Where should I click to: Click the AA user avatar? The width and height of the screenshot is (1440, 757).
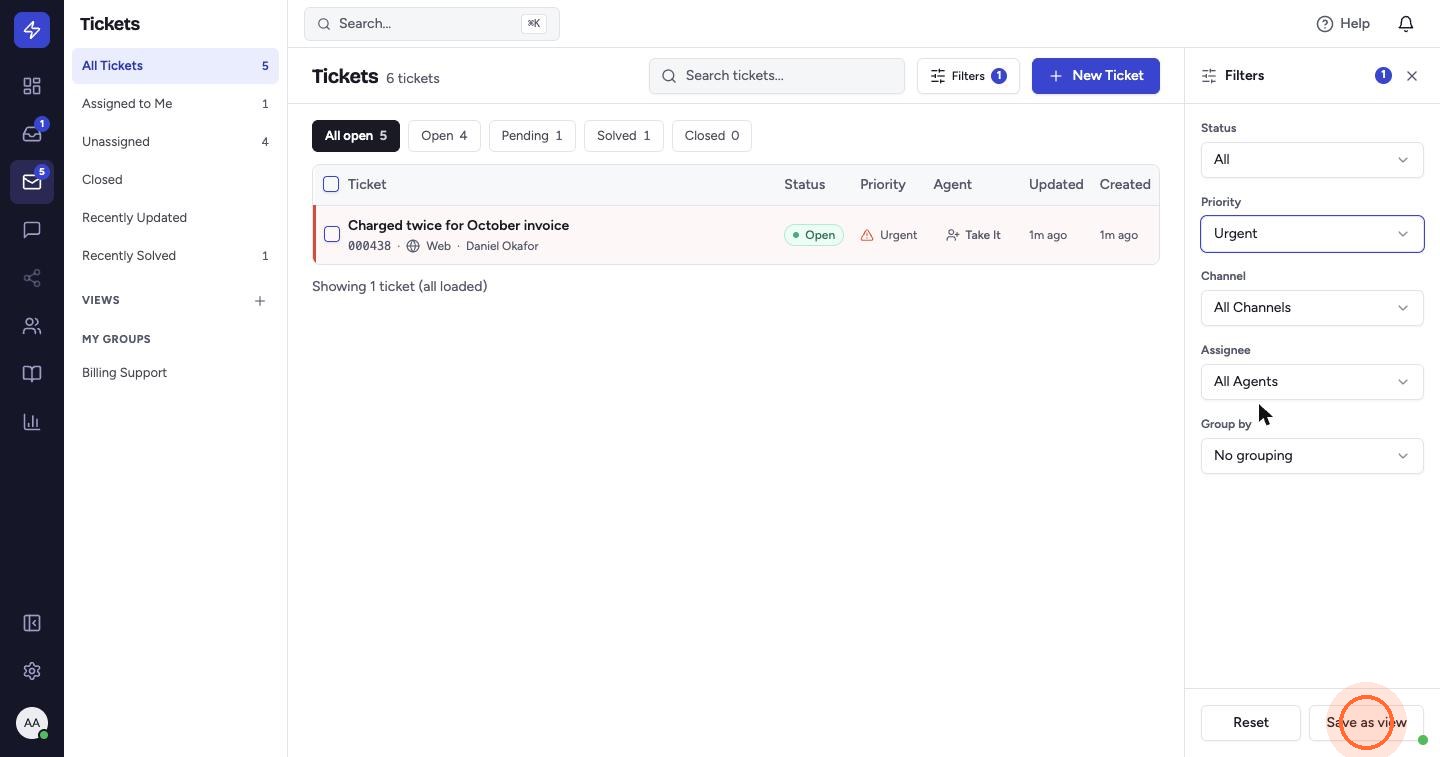[x=32, y=723]
